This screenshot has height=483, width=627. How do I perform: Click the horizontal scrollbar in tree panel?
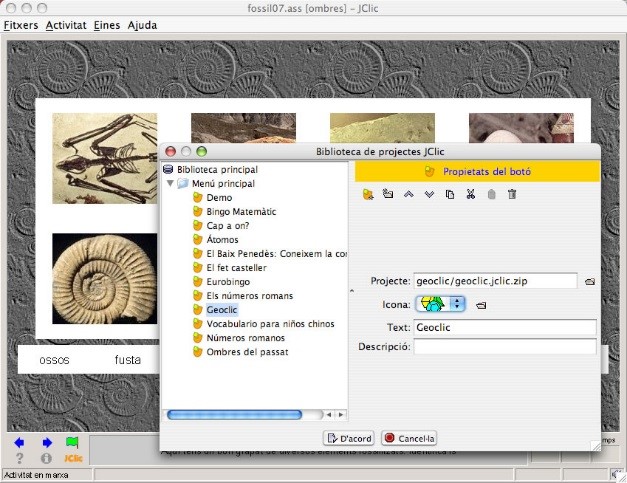tap(234, 414)
